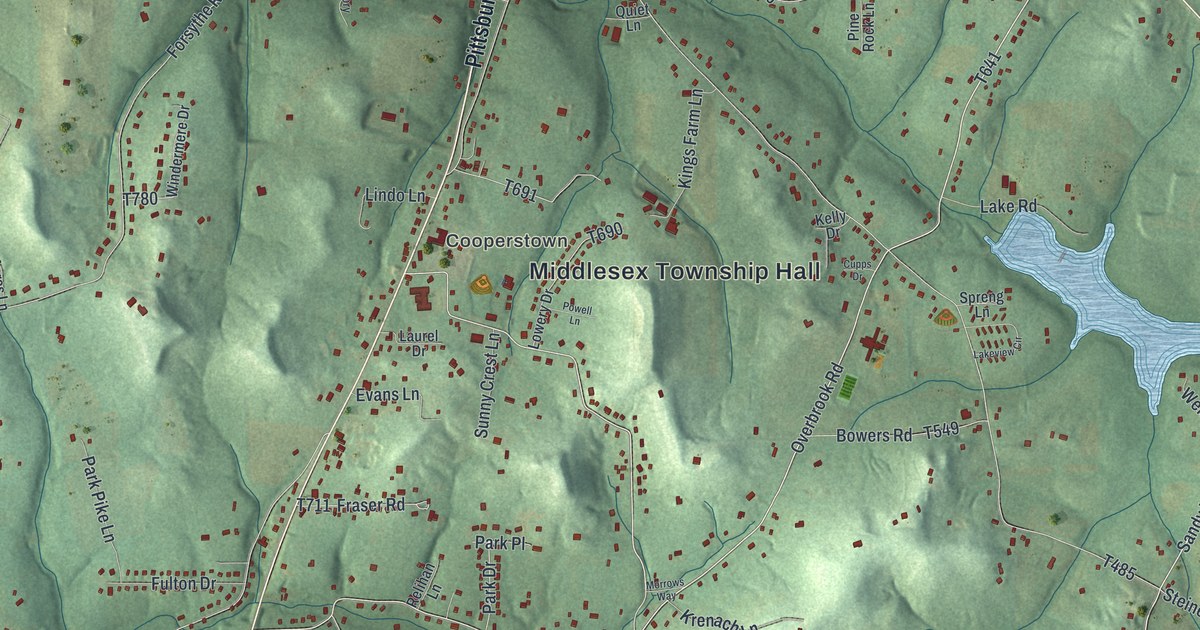This screenshot has width=1200, height=630.
Task: Click the baseball diamond icon near Cooperstown
Action: (481, 284)
